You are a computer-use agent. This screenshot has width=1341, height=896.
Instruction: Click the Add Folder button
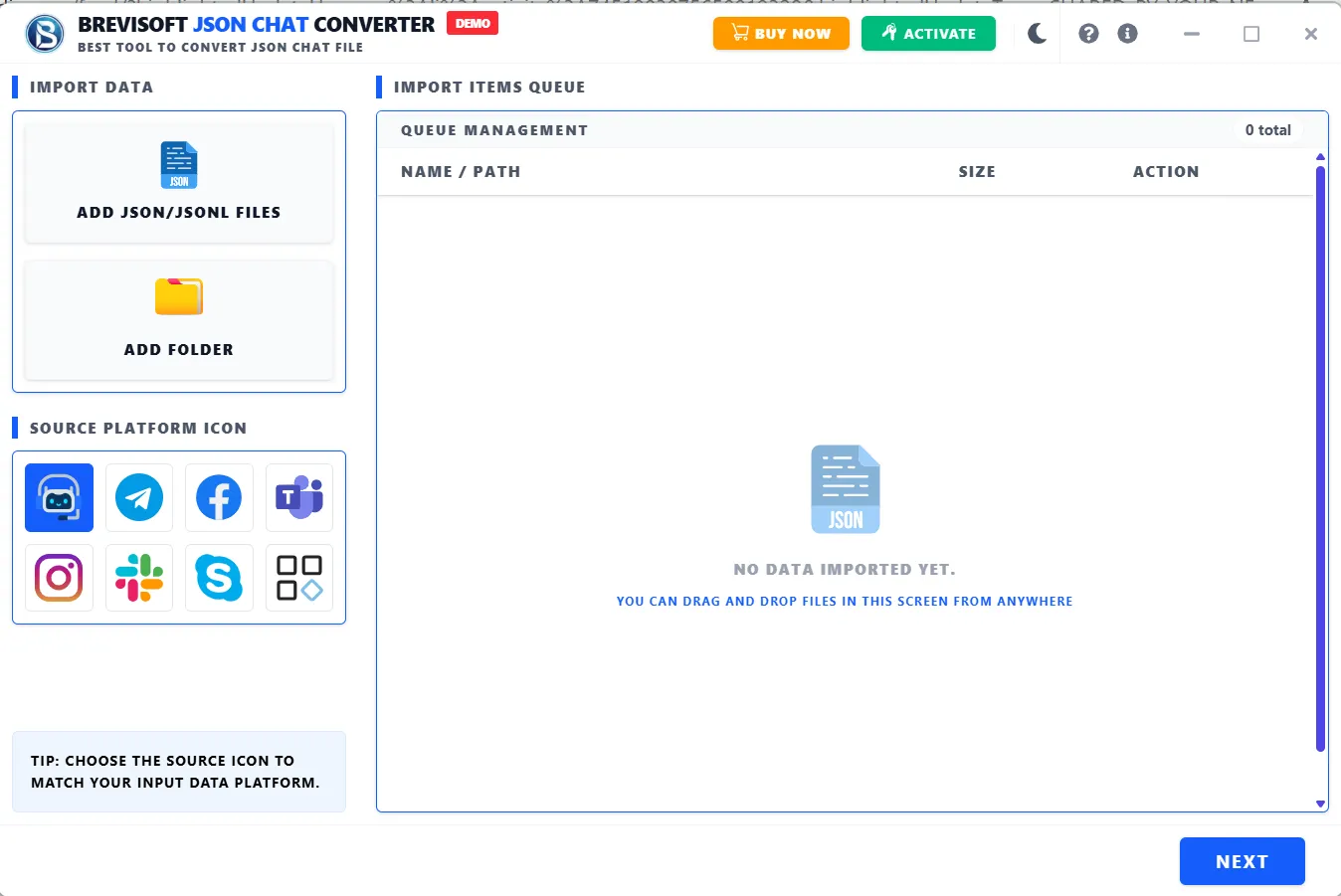[x=179, y=320]
